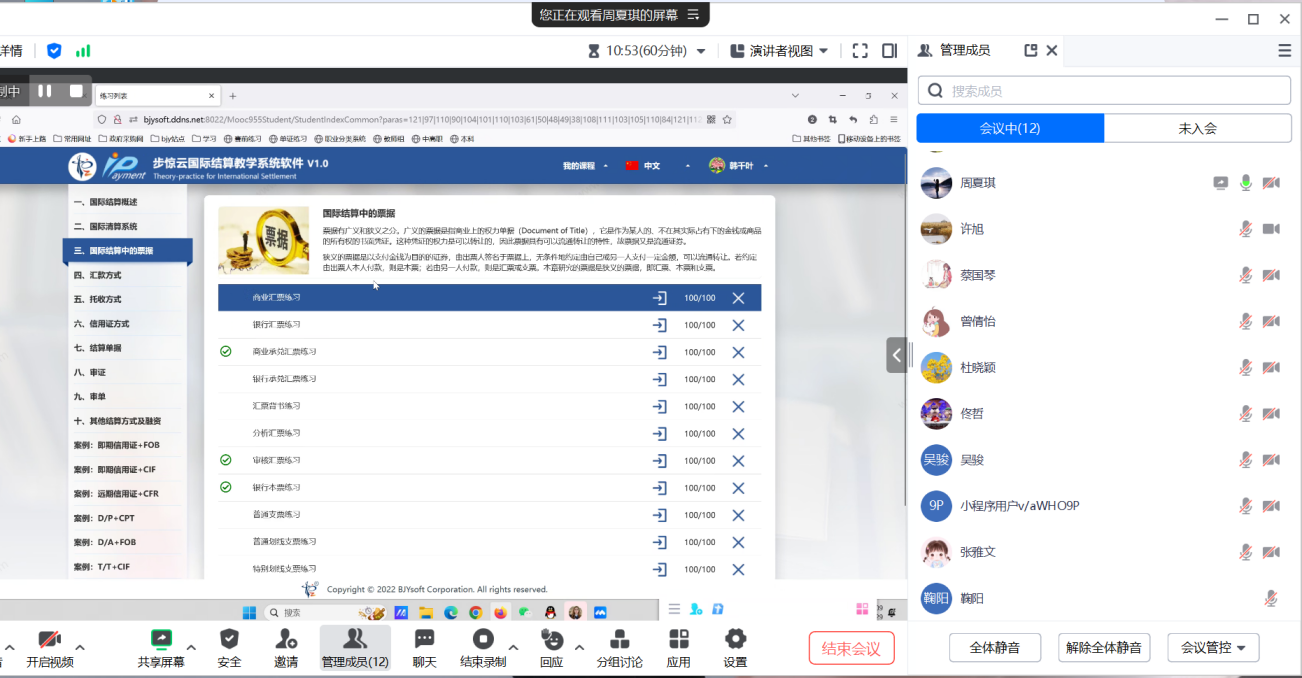Stop recording with 结束录制 button
The height and width of the screenshot is (678, 1302).
(x=483, y=640)
